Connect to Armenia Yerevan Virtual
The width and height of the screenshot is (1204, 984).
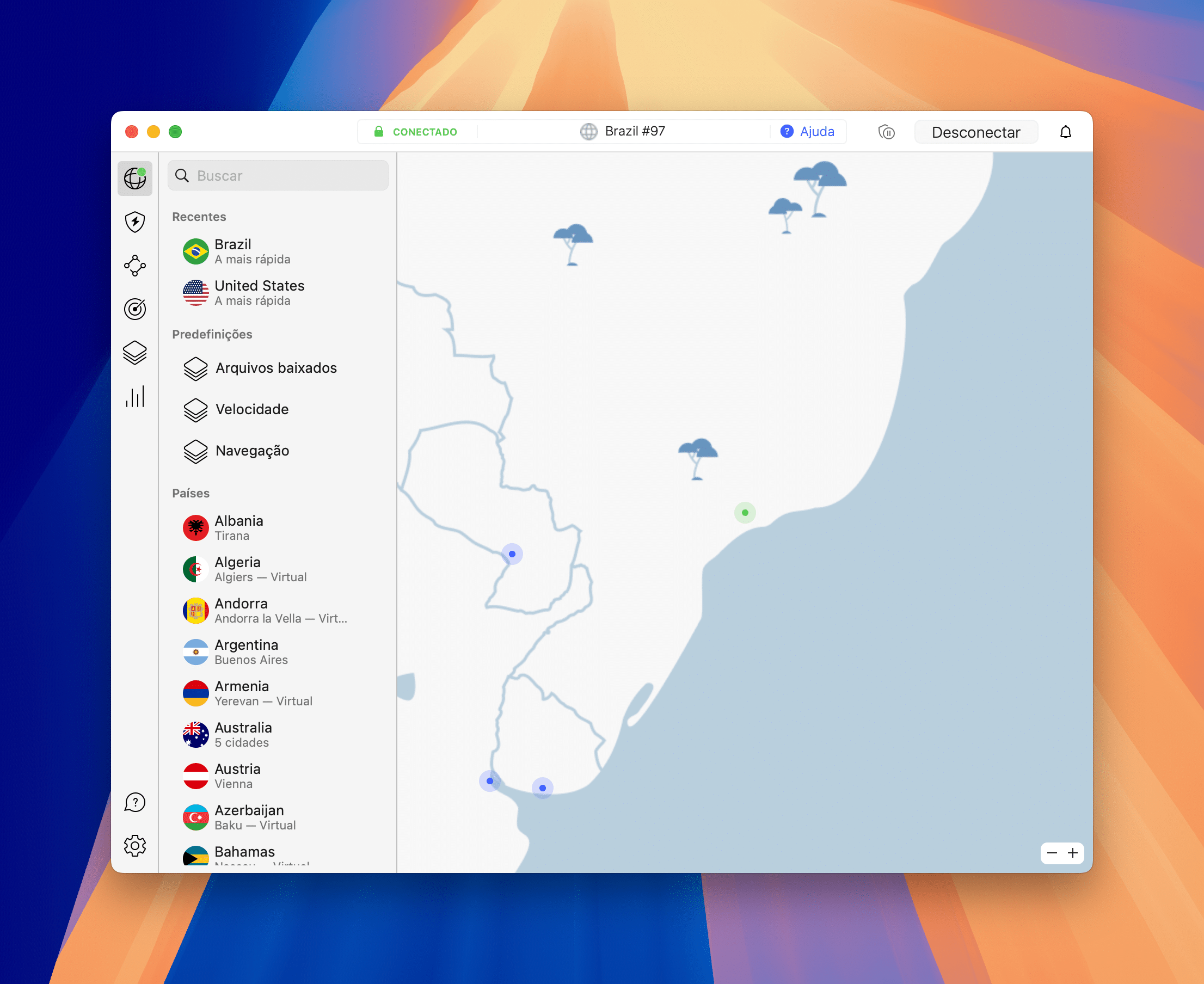point(278,694)
